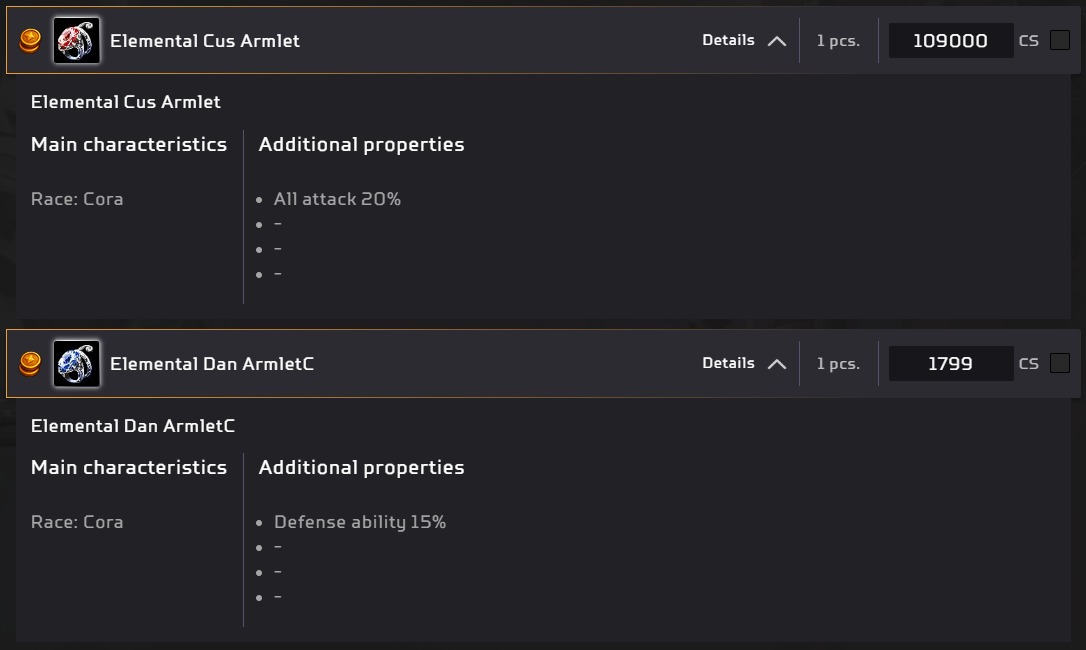The width and height of the screenshot is (1086, 650).
Task: Click the gold coin icon beside Elemental Dan ArmletC
Action: 30,363
